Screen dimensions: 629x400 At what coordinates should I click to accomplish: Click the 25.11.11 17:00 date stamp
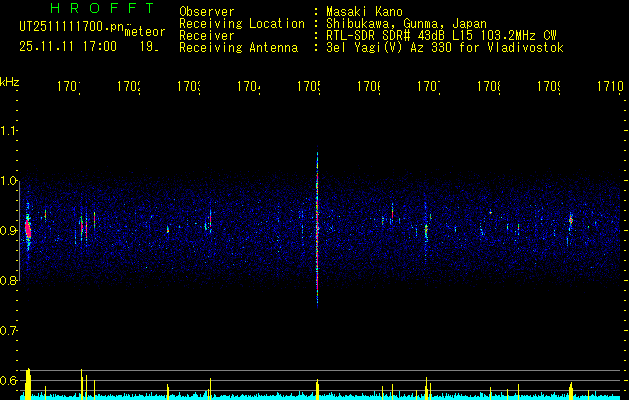point(68,47)
